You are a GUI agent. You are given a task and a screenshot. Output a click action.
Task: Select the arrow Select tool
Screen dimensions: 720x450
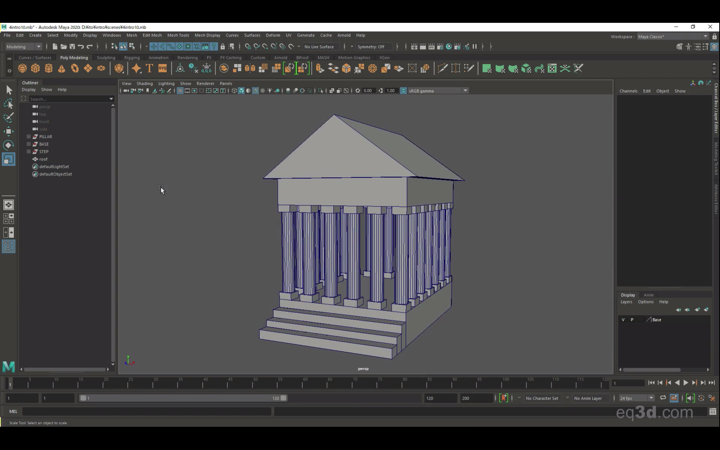9,90
